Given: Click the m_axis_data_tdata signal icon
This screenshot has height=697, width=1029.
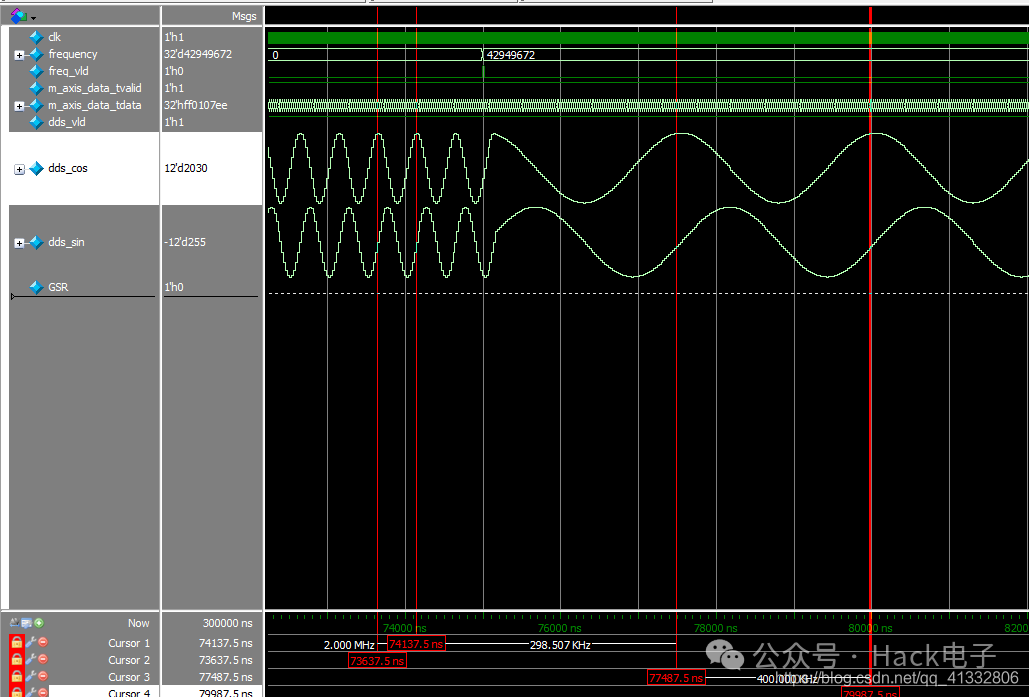Looking at the screenshot, I should [x=37, y=106].
